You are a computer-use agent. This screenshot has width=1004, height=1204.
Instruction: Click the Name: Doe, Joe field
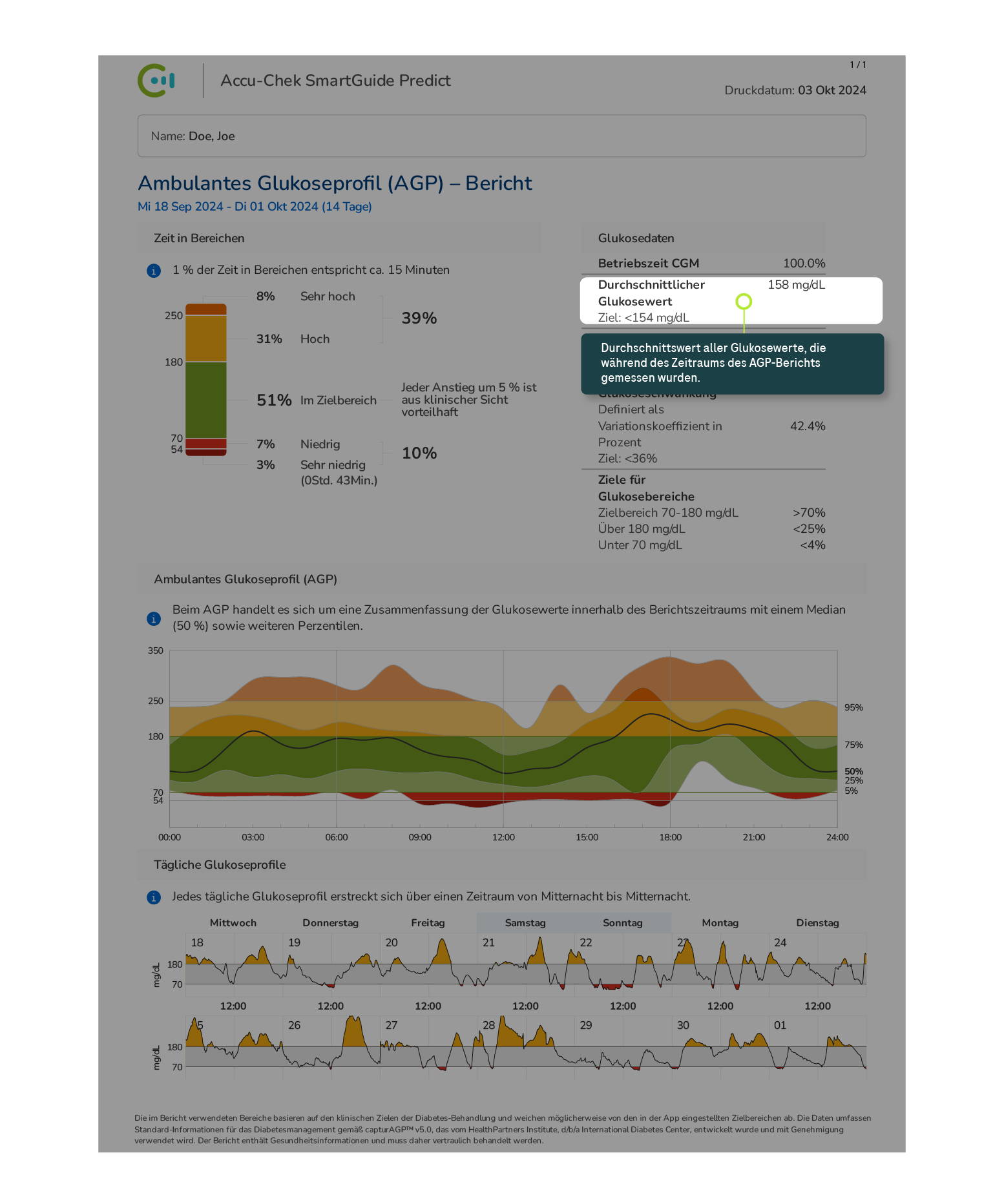501,136
